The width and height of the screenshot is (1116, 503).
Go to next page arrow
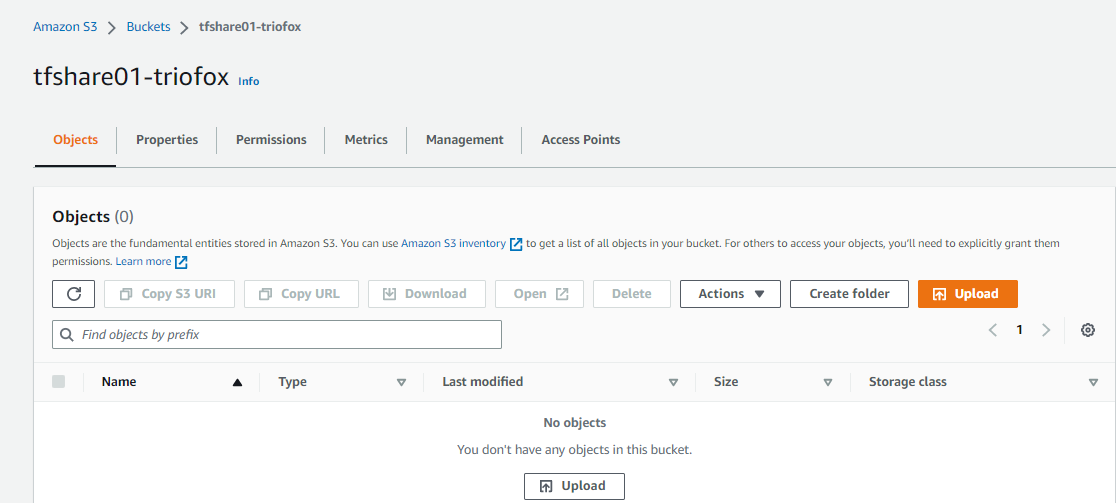point(1046,330)
